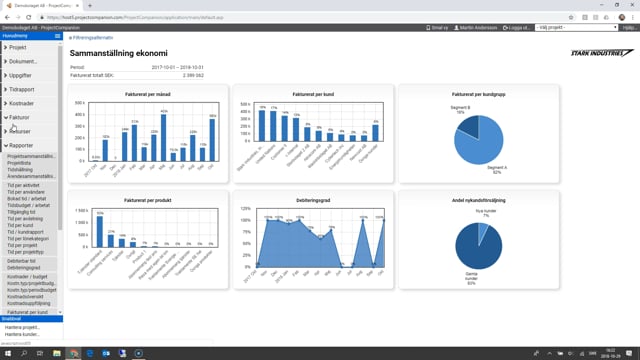Click the hamburger icon in Huvudmeny header
The height and width of the screenshot is (360, 640).
click(58, 36)
